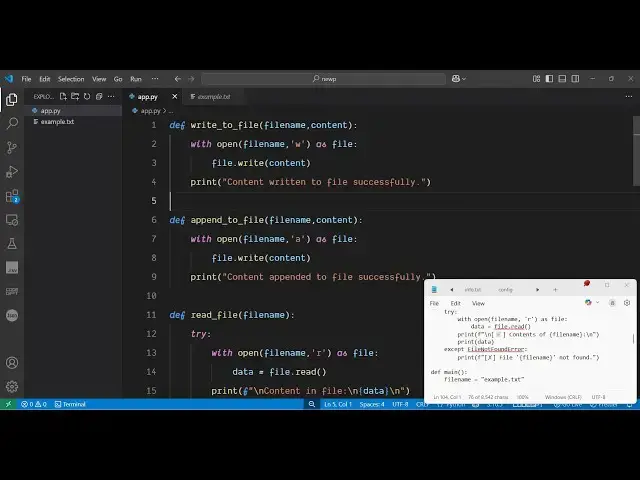This screenshot has height=480, width=640.
Task: Open the Edit menu in Notepad
Action: (456, 303)
